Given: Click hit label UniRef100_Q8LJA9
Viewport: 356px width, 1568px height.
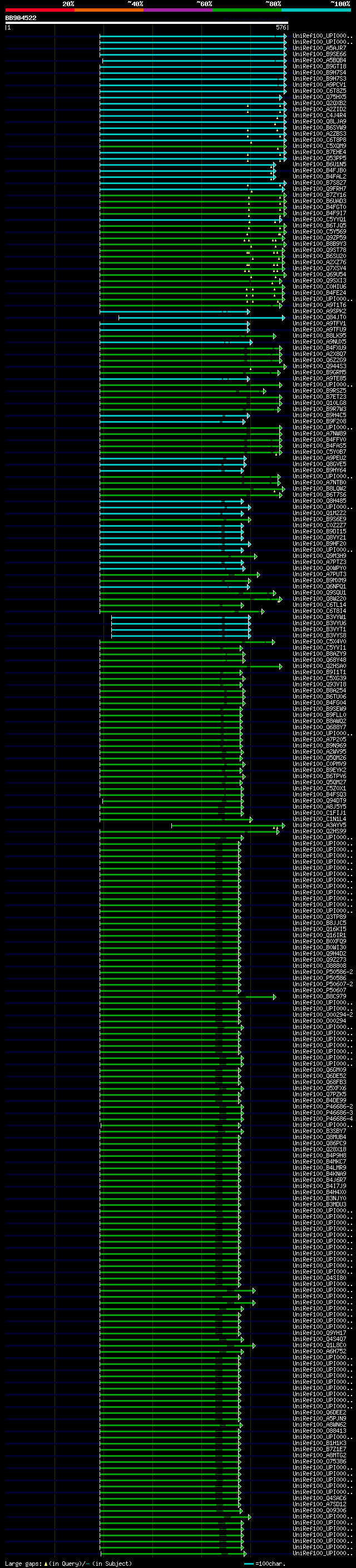Looking at the screenshot, I should pos(319,121).
